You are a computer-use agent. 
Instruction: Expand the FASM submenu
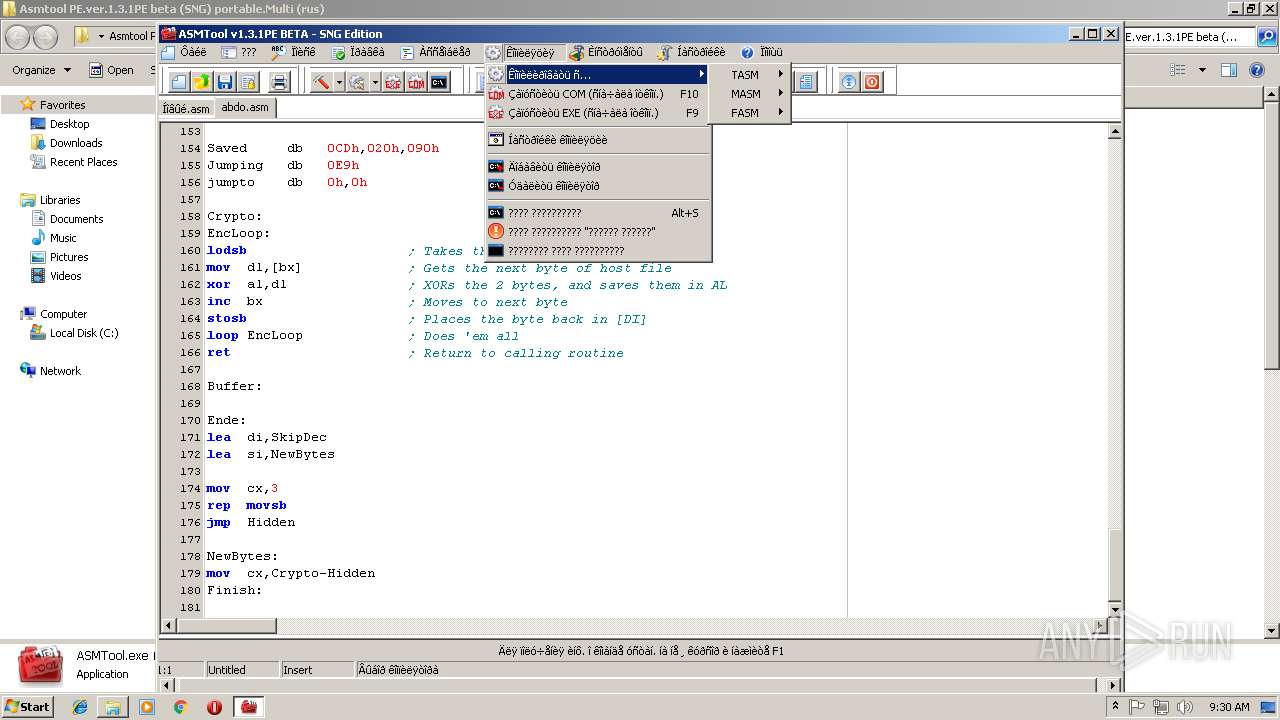point(749,112)
